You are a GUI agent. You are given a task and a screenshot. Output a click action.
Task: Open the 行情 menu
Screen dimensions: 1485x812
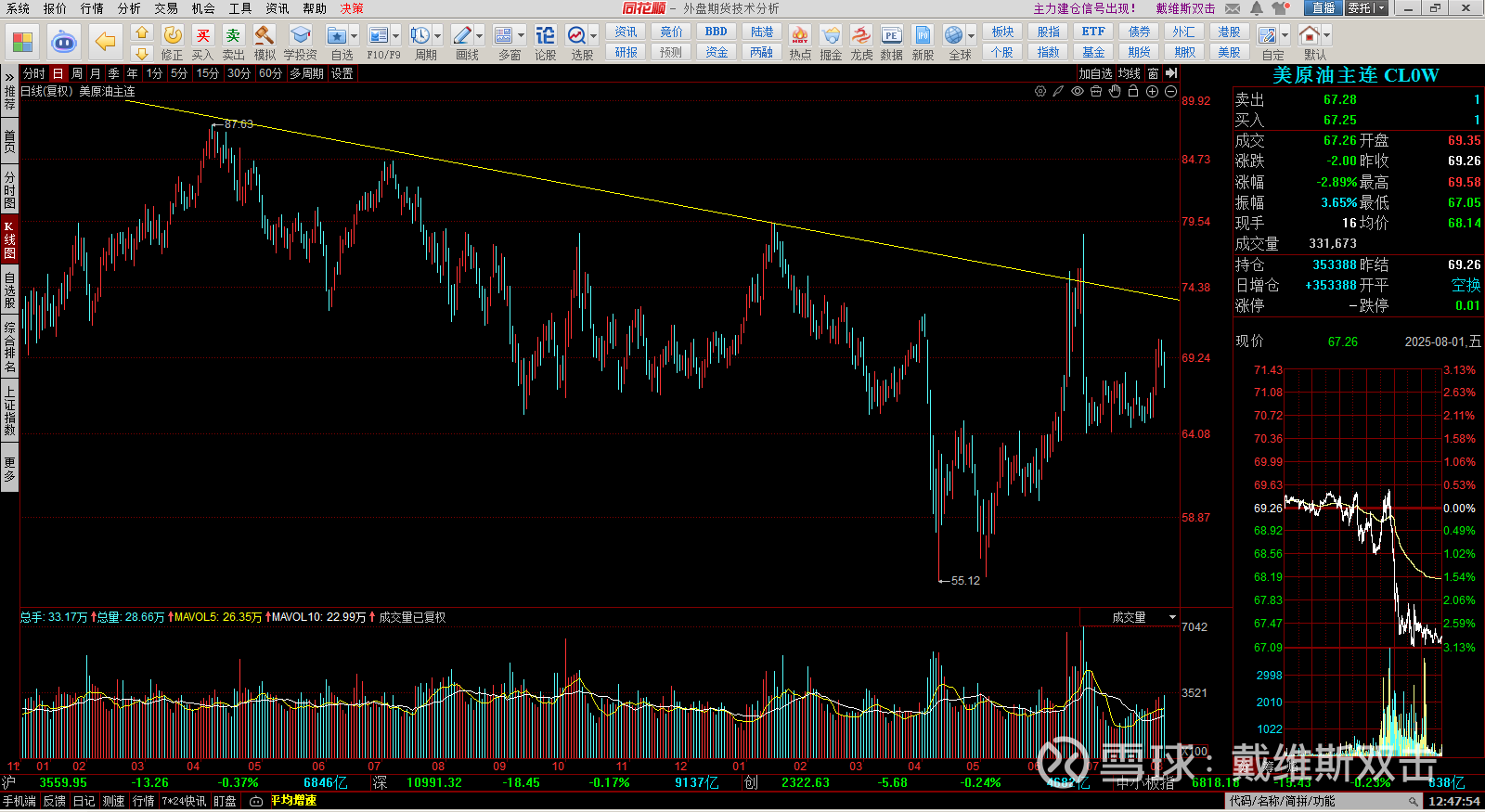(x=92, y=8)
